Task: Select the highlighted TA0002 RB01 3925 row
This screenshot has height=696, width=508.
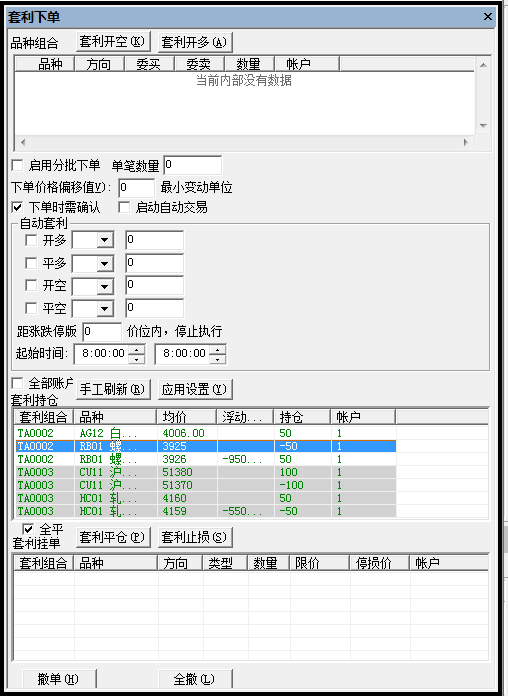Action: point(206,446)
